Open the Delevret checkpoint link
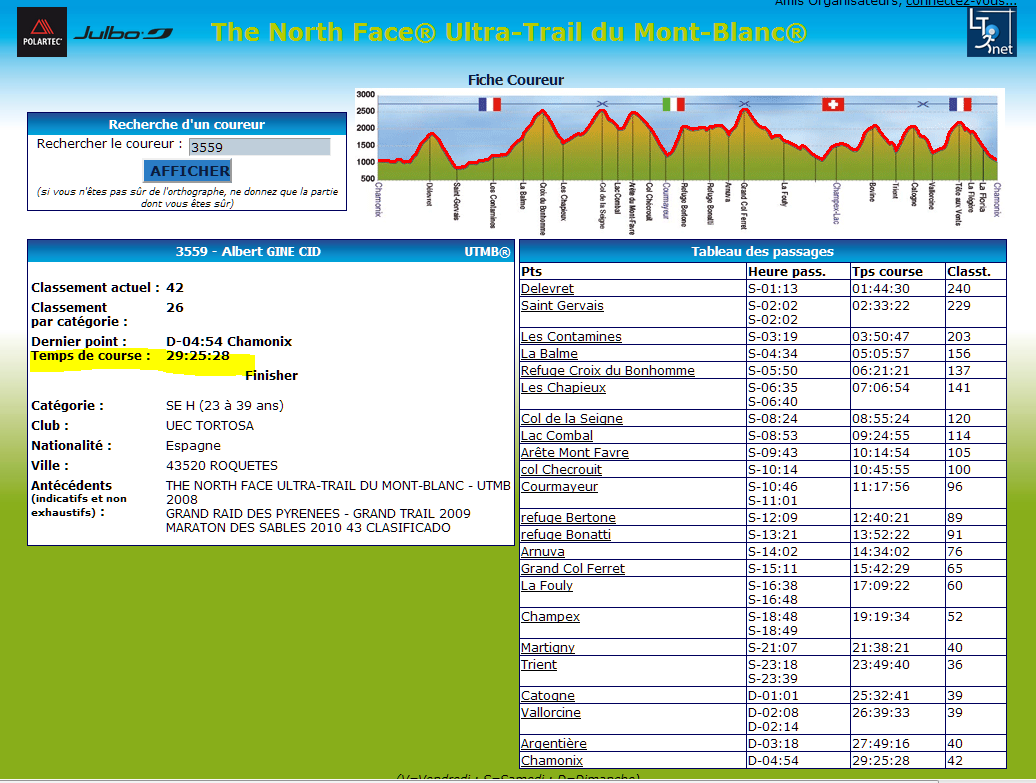 (547, 289)
